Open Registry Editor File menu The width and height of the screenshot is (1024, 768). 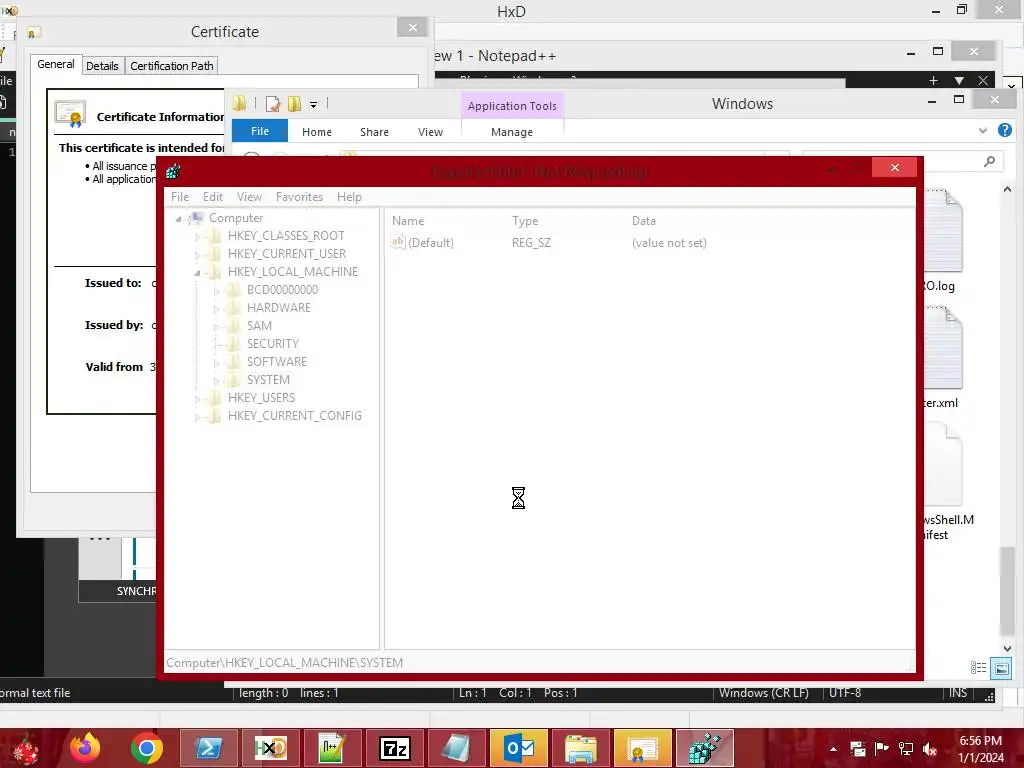click(180, 197)
